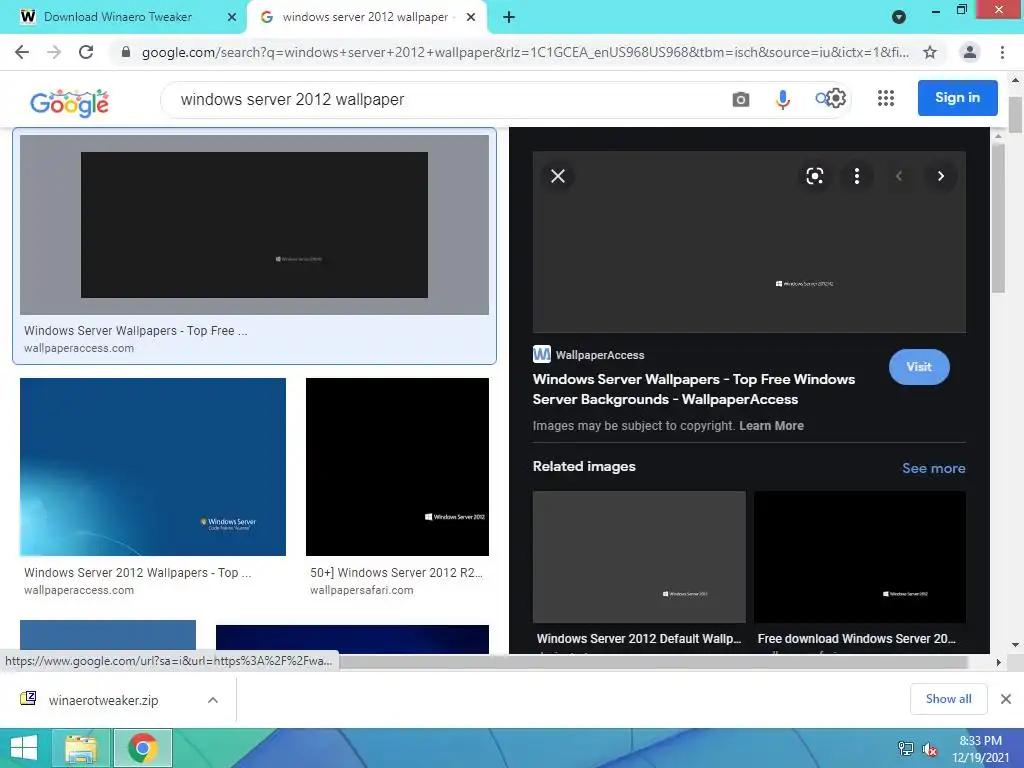This screenshot has height=768, width=1024.
Task: Select the windows server 2012 wallpaper tab
Action: 366,17
